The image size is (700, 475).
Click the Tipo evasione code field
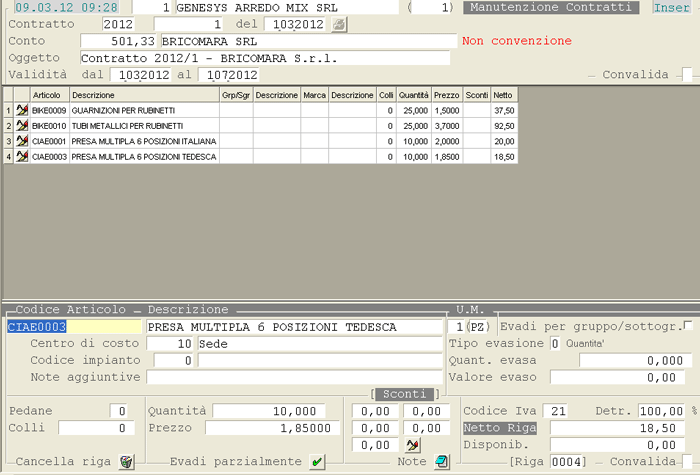(x=554, y=344)
